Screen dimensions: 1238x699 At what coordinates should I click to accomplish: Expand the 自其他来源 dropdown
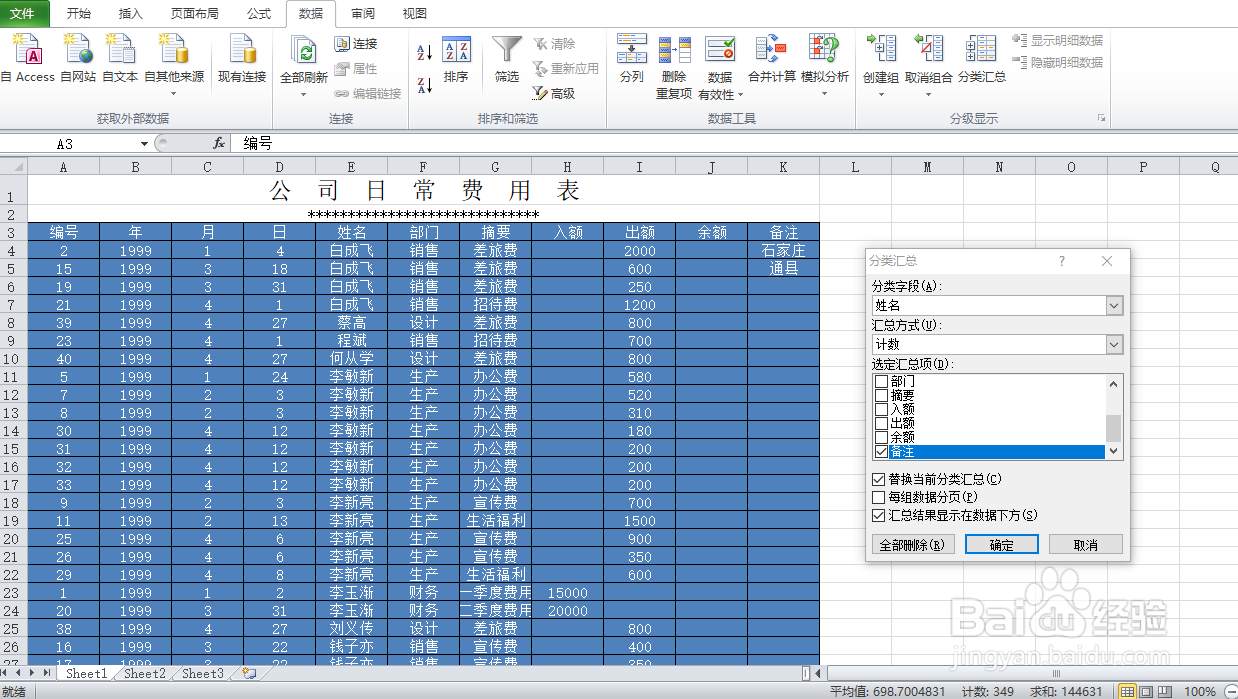coord(173,93)
